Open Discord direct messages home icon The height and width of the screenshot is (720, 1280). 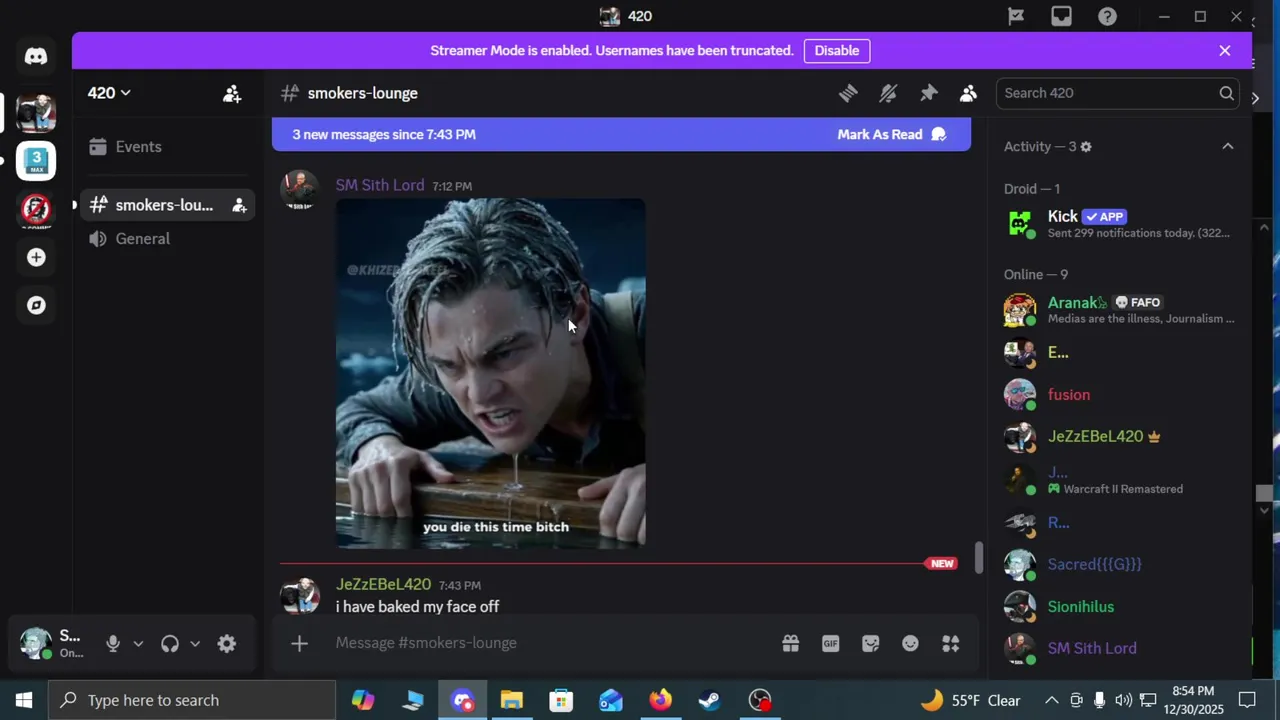pos(36,56)
